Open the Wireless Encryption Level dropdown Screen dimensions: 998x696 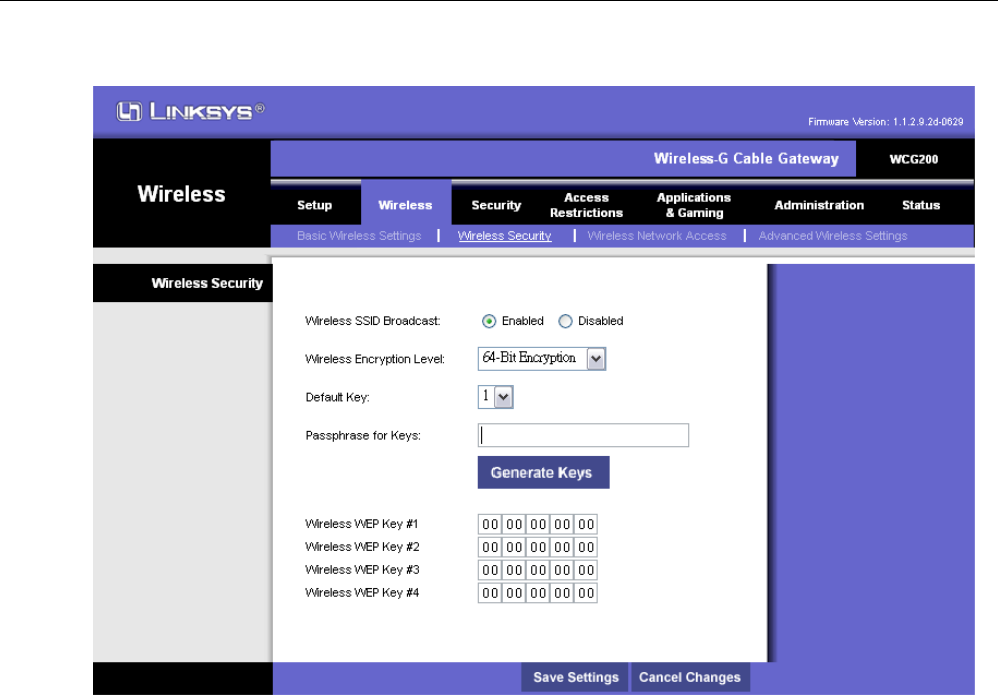click(x=542, y=359)
